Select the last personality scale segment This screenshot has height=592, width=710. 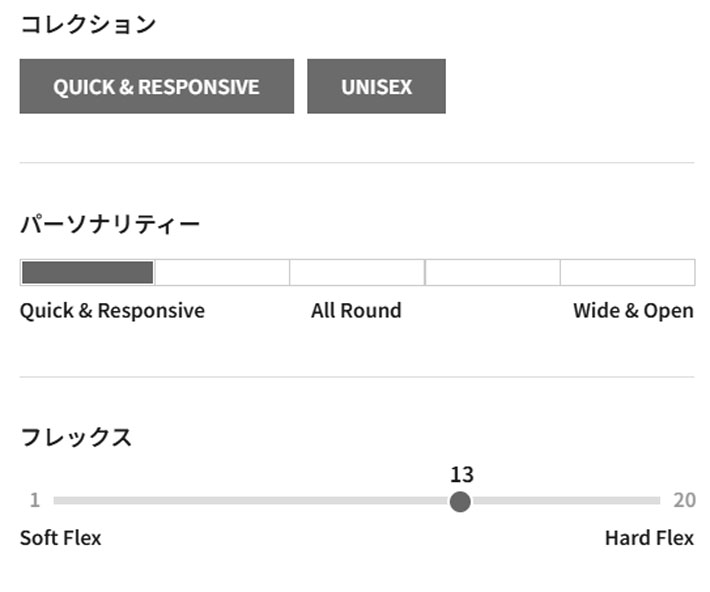(627, 272)
